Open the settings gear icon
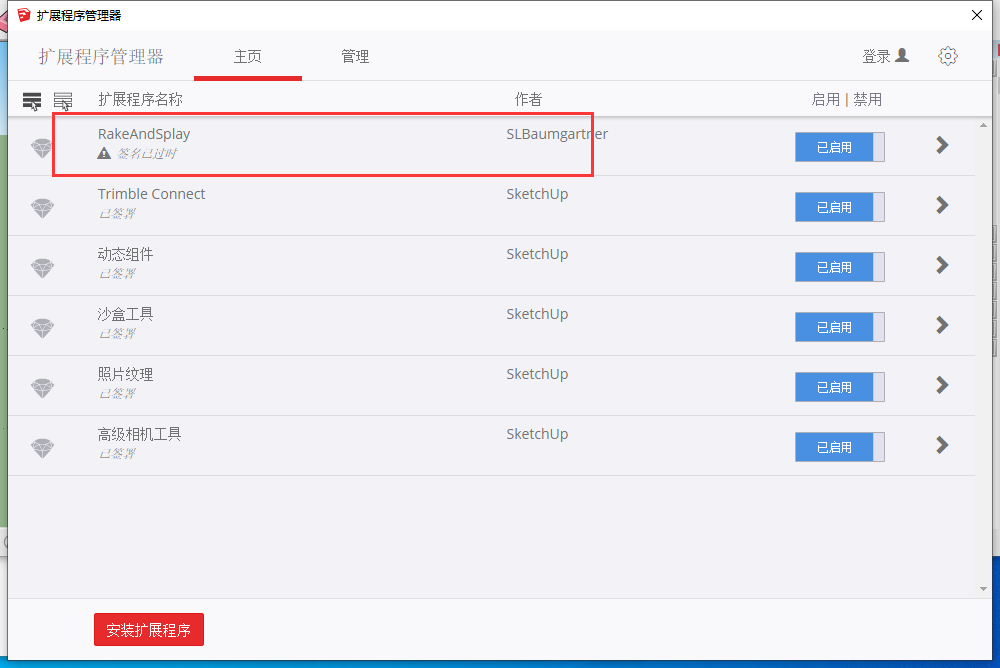This screenshot has width=1000, height=668. coord(948,56)
